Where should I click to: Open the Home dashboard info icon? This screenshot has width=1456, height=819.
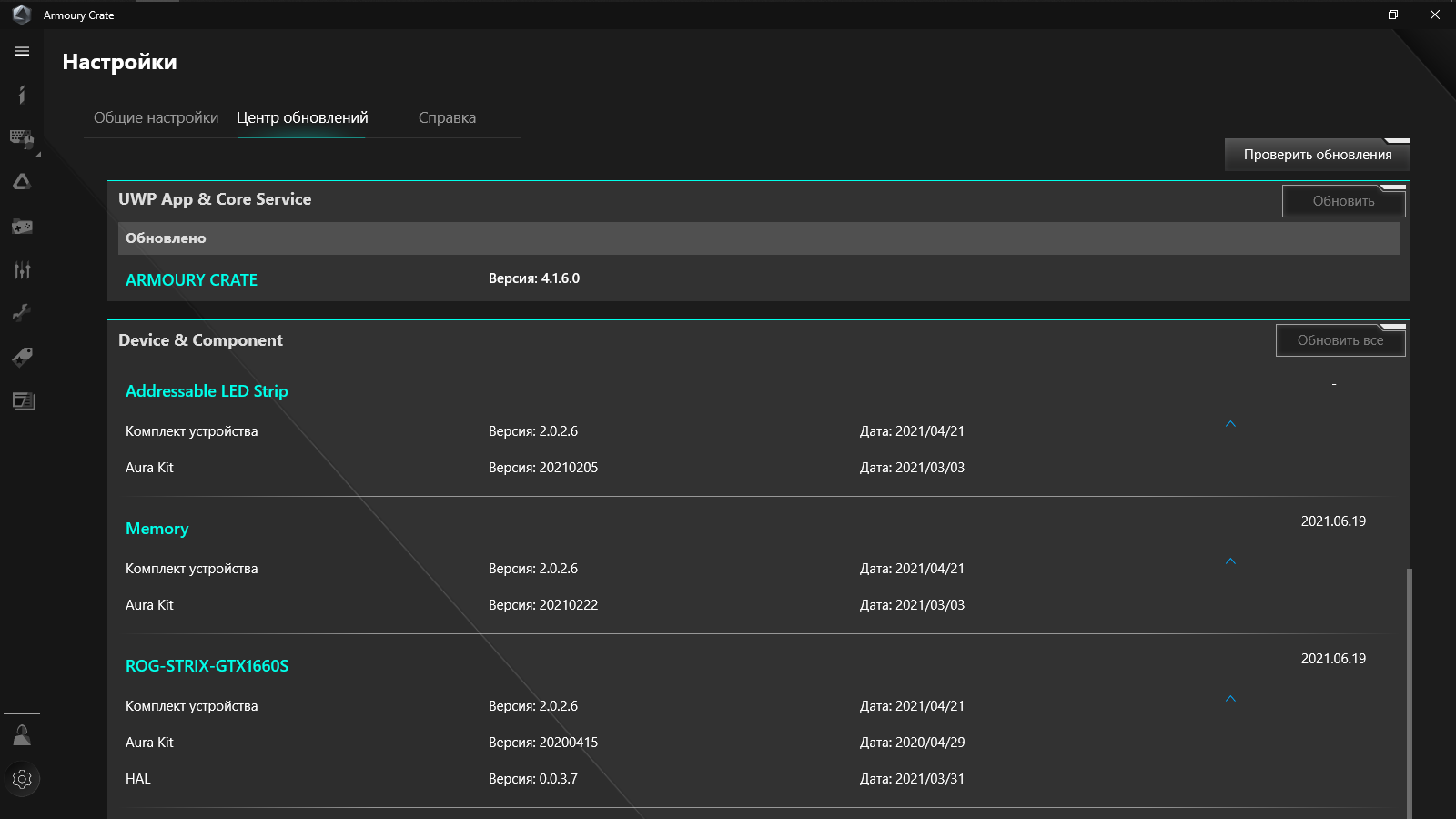(x=22, y=95)
